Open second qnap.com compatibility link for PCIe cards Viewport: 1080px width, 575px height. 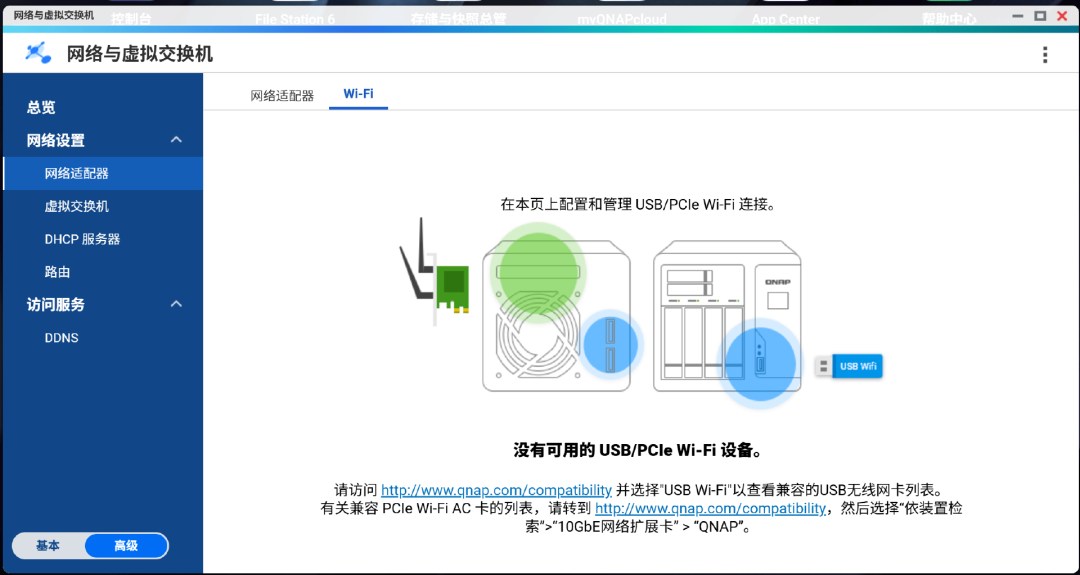point(710,509)
